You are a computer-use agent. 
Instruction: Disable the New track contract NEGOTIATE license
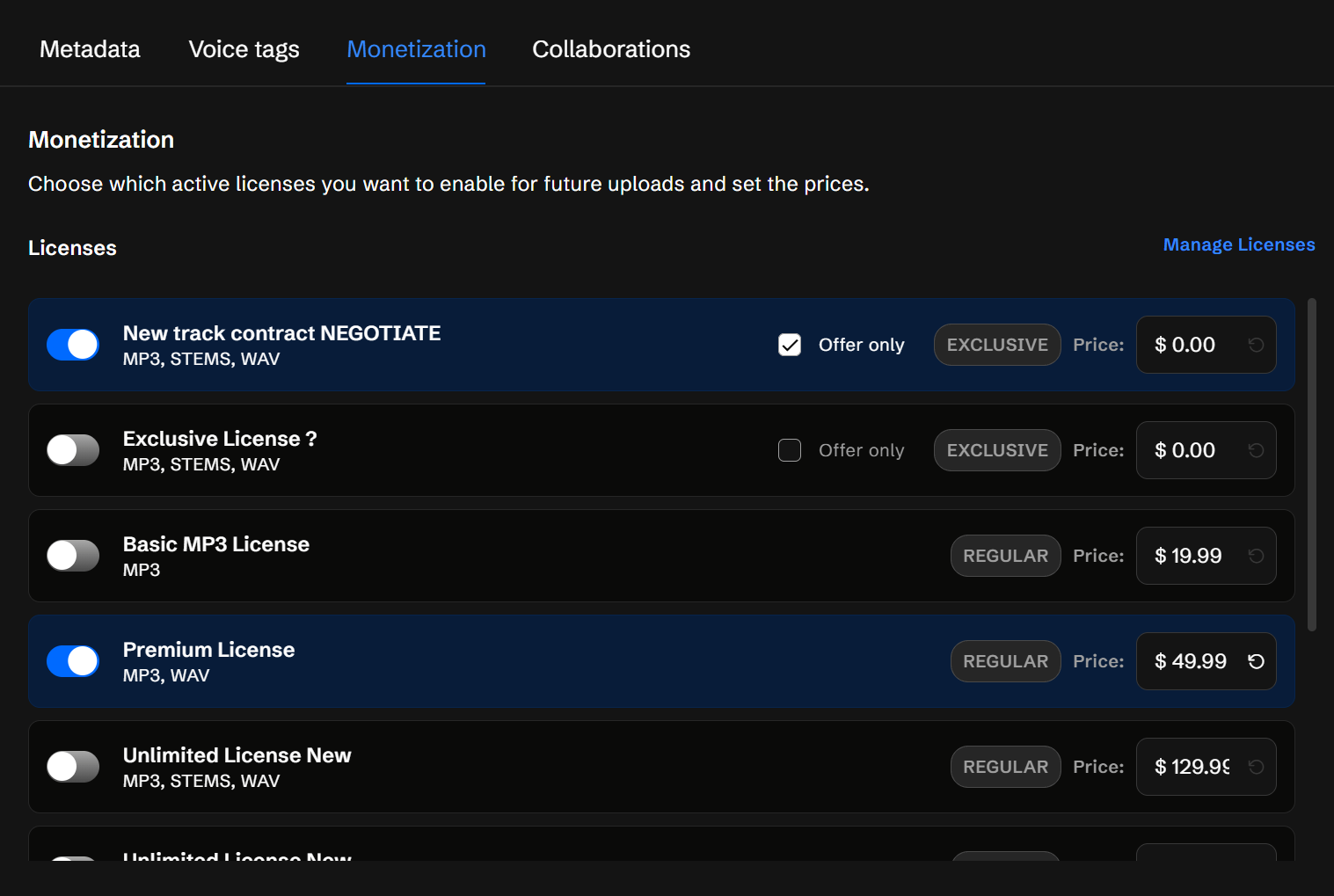[x=73, y=345]
